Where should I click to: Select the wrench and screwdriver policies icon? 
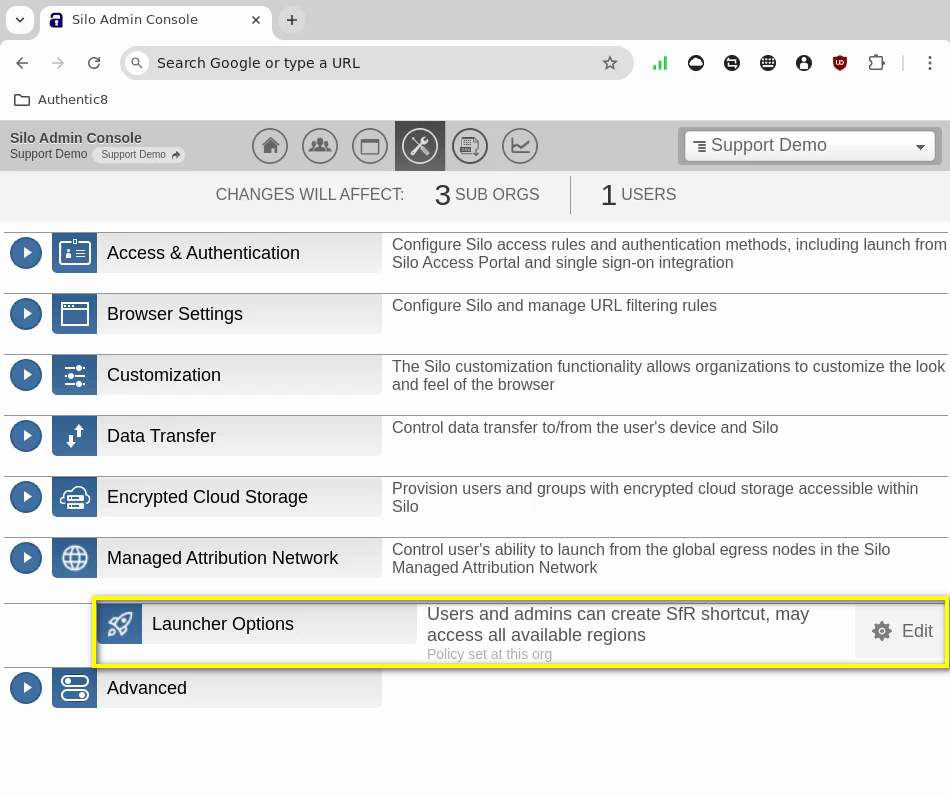(420, 146)
